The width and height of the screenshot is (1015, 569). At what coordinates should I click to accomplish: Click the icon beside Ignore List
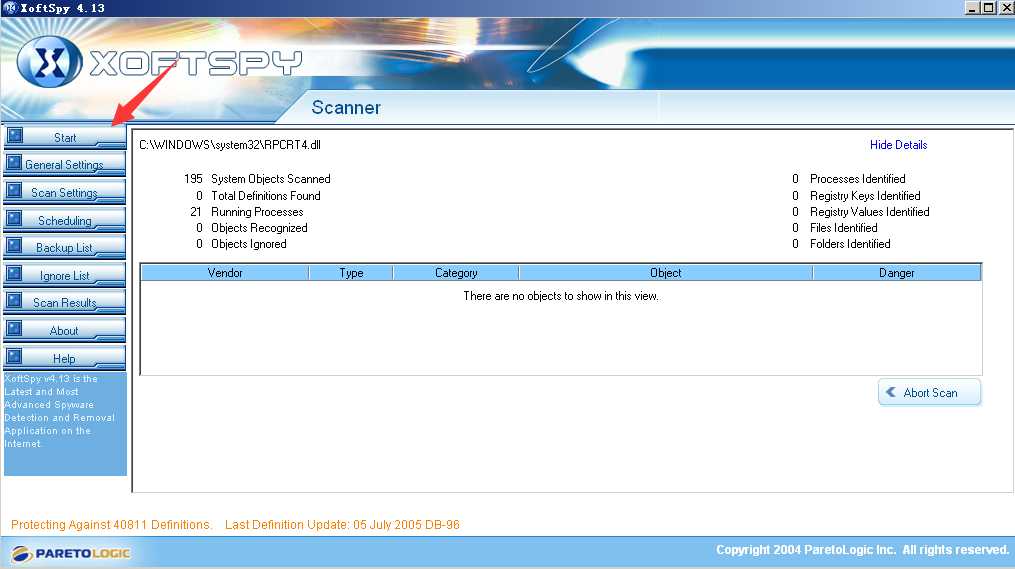coord(14,273)
